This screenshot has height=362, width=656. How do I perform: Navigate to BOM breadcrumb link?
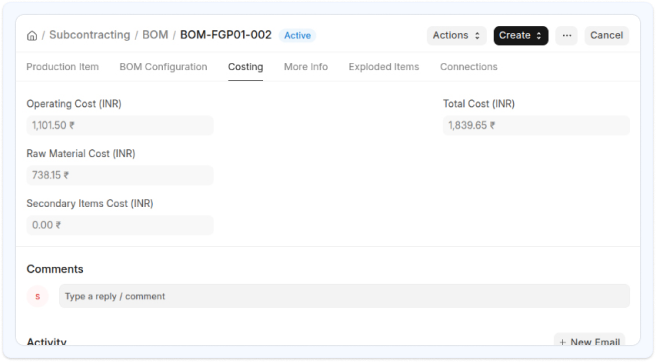(155, 35)
